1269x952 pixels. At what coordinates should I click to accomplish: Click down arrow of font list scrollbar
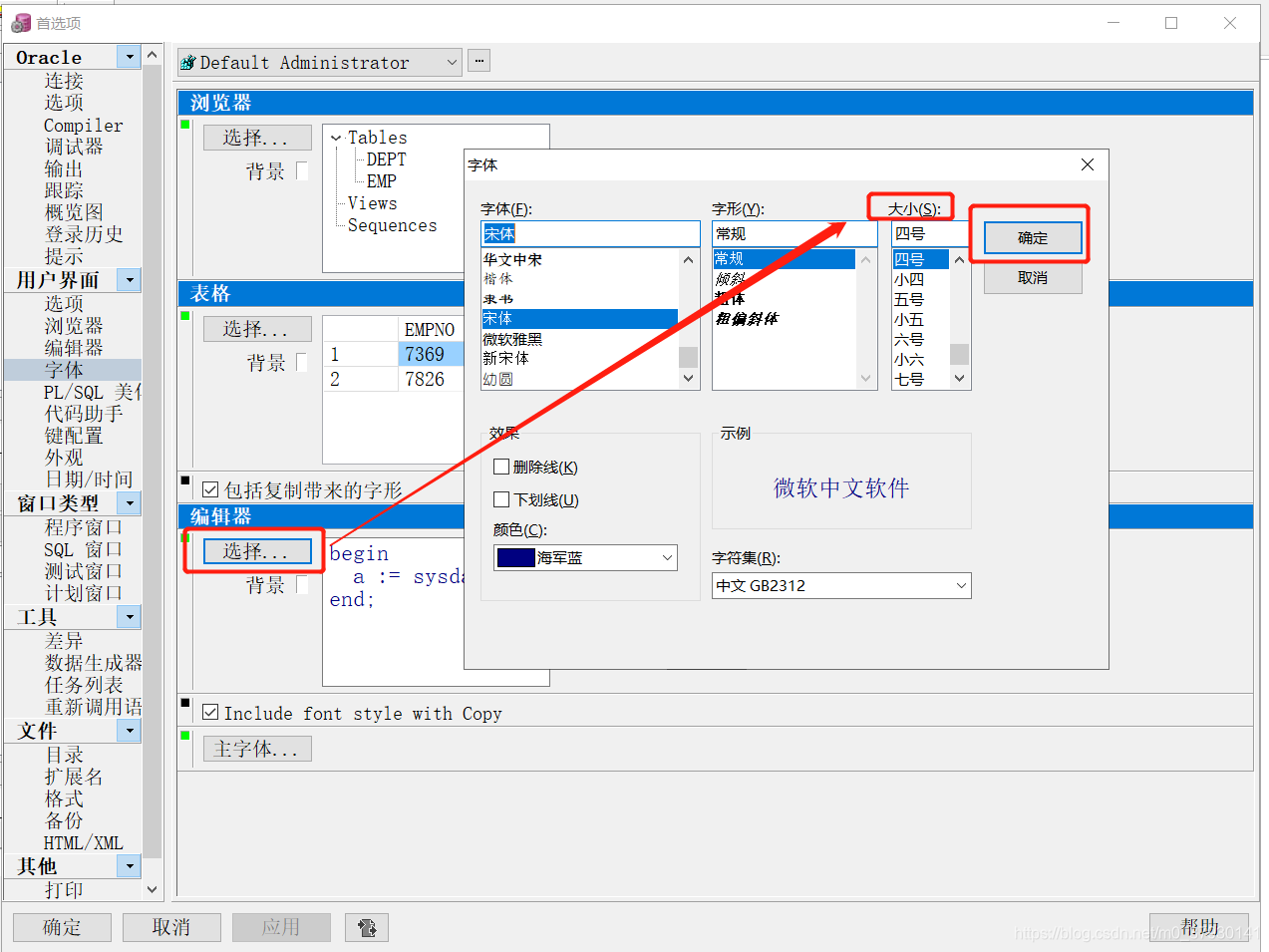[x=688, y=379]
